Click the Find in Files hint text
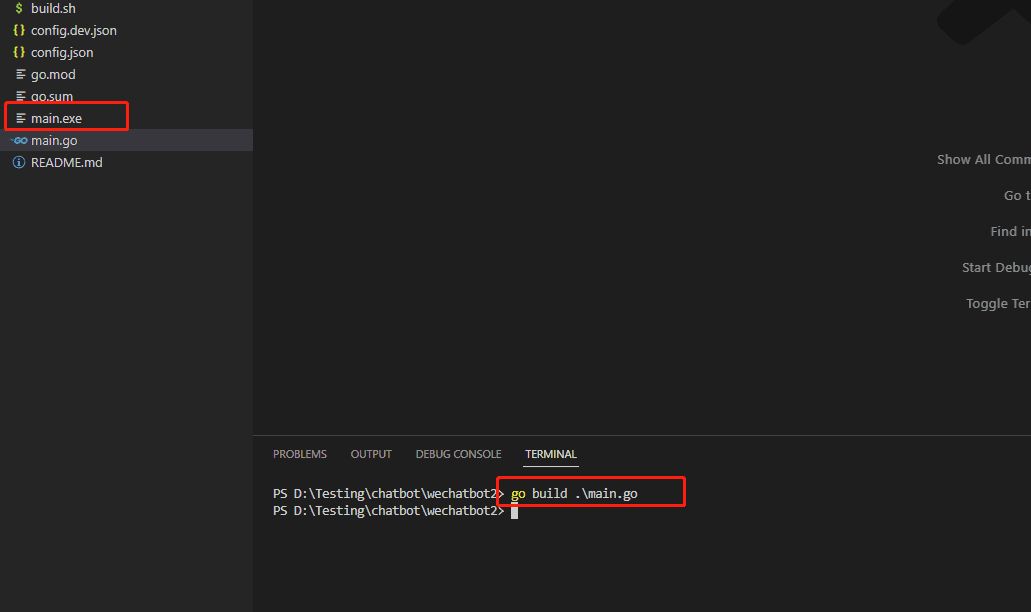This screenshot has width=1031, height=612. [x=1010, y=232]
